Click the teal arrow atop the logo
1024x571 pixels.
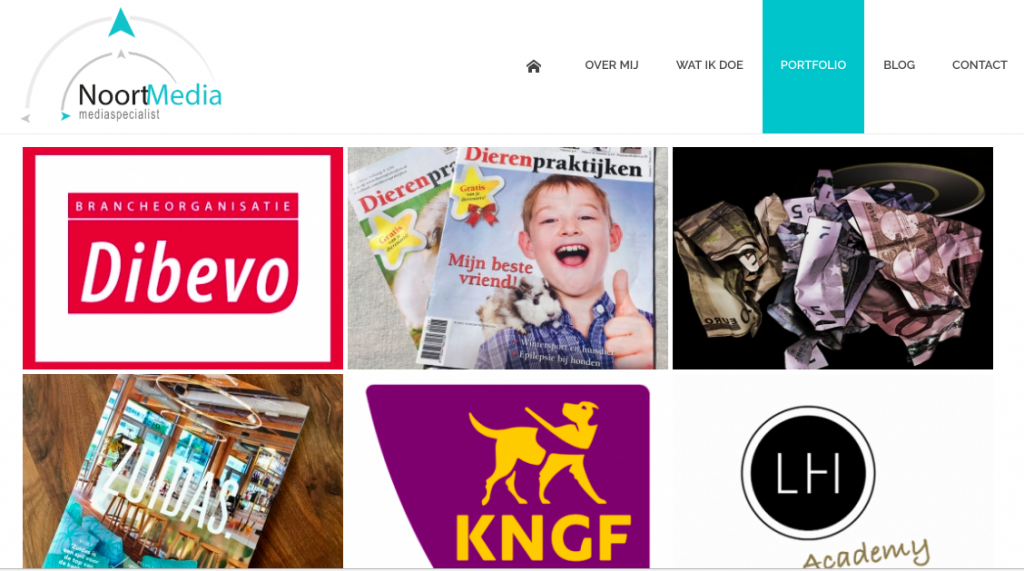(121, 23)
